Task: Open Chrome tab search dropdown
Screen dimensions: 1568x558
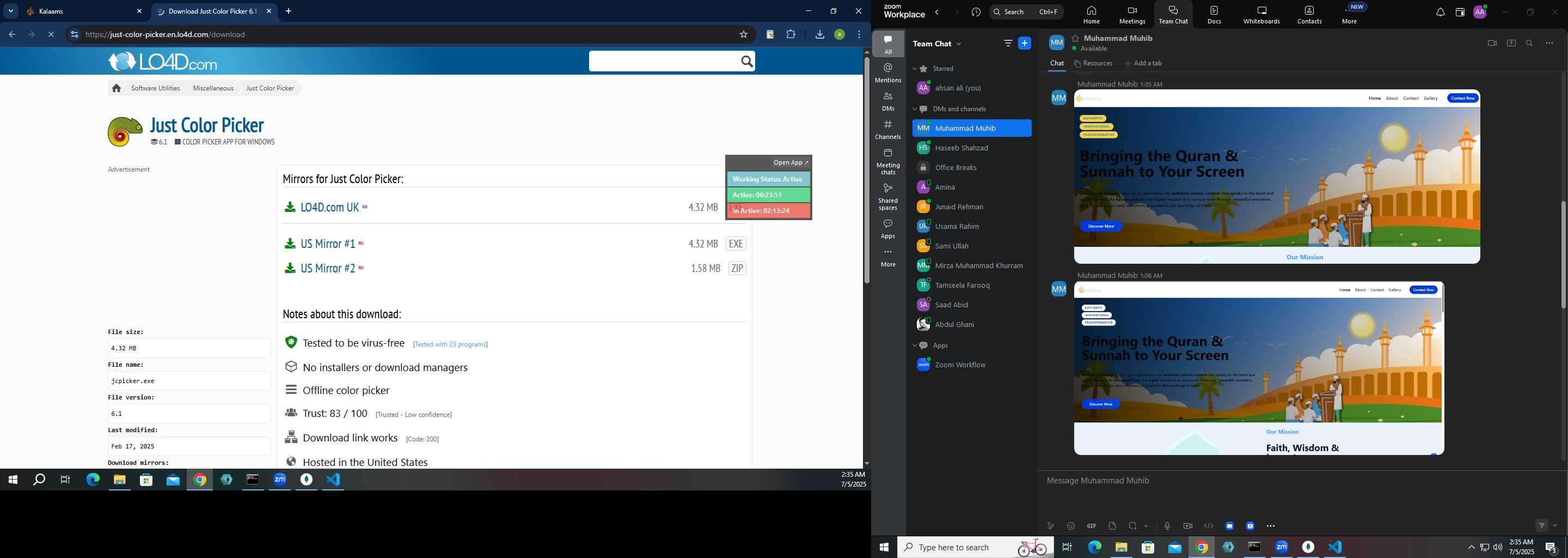Action: coord(11,11)
